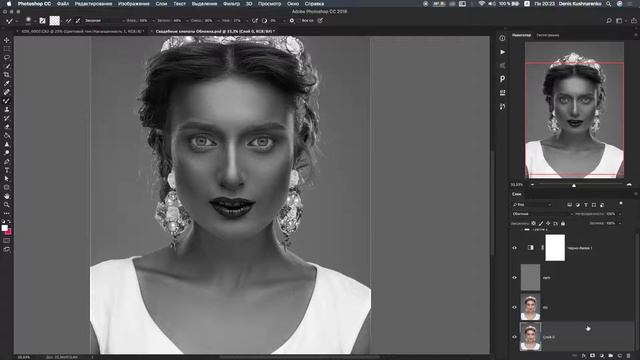Lock all layer attributes padlock icon
Screen dimensions: 640x360
coord(563,223)
